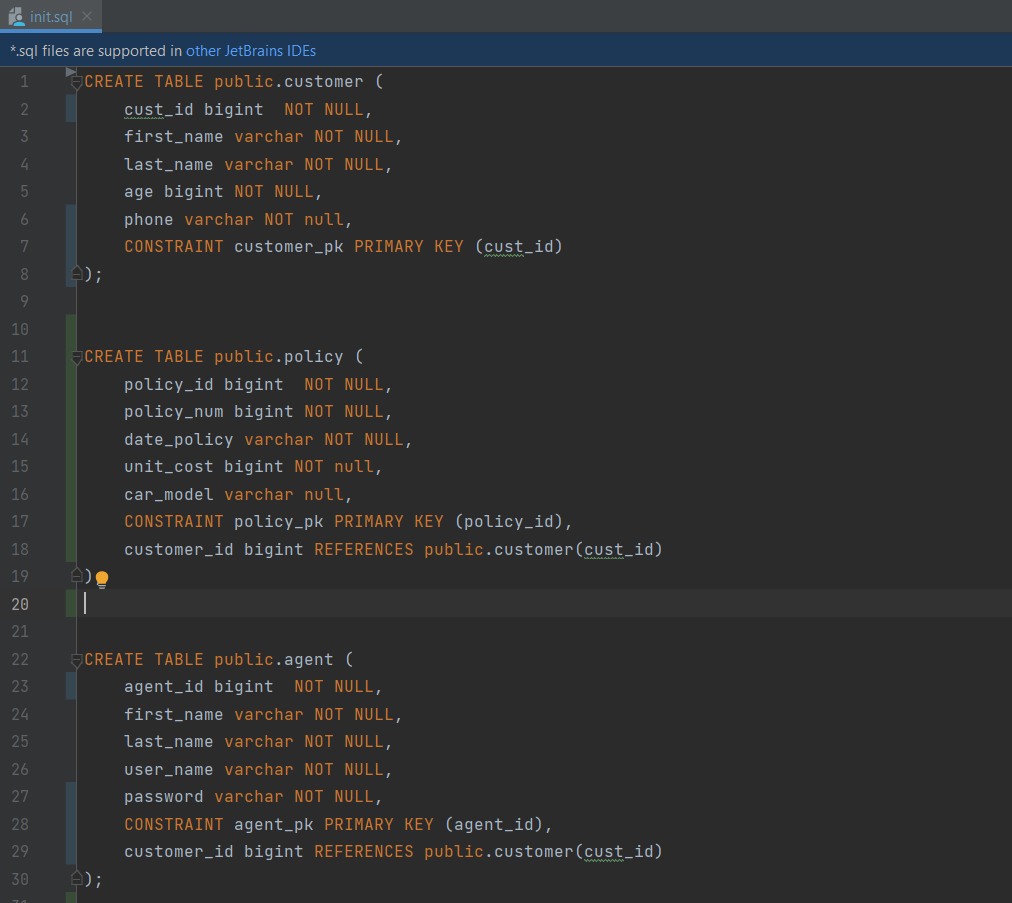Place cursor on 'cust_id bigint' column definition
Screen dimensions: 1012x903
coord(194,110)
